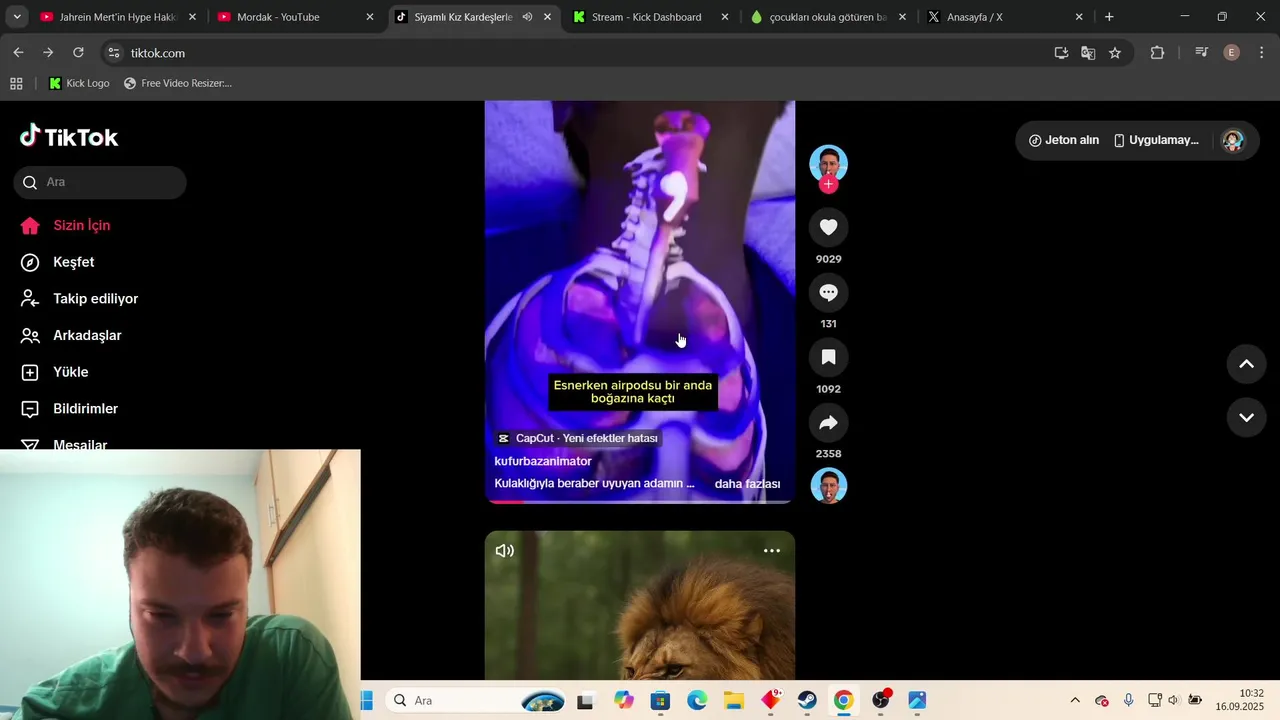The image size is (1280, 720).
Task: Open Kick Logo bookmark
Action: pos(79,83)
